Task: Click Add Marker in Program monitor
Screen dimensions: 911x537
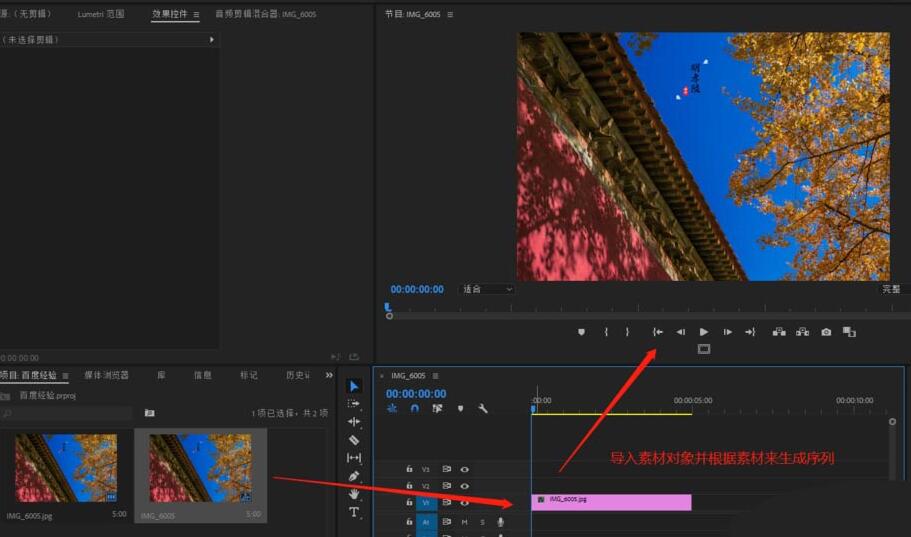Action: [581, 332]
